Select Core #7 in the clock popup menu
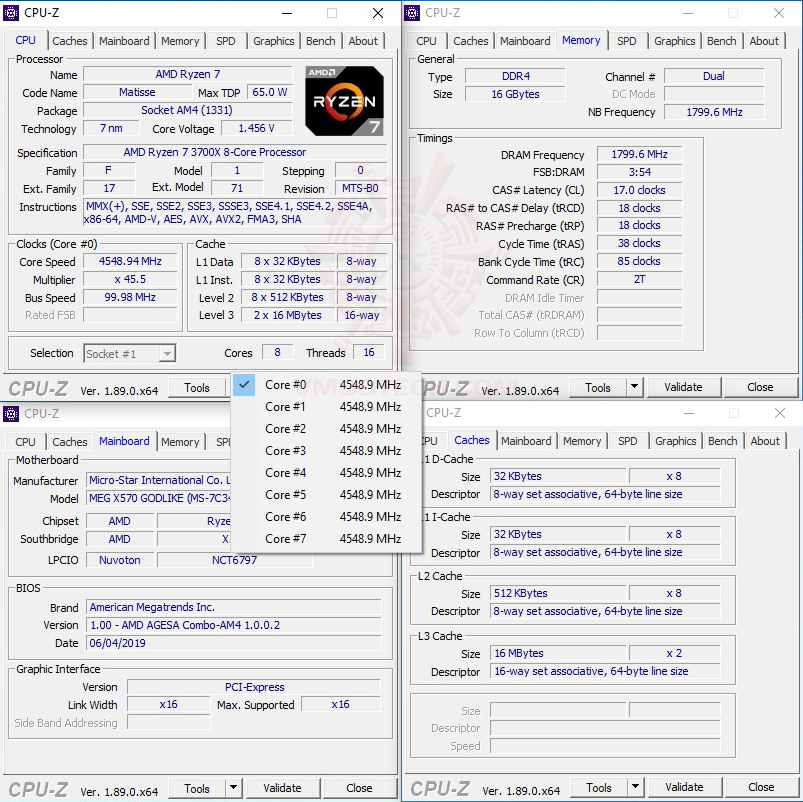This screenshot has height=802, width=803. (x=326, y=539)
